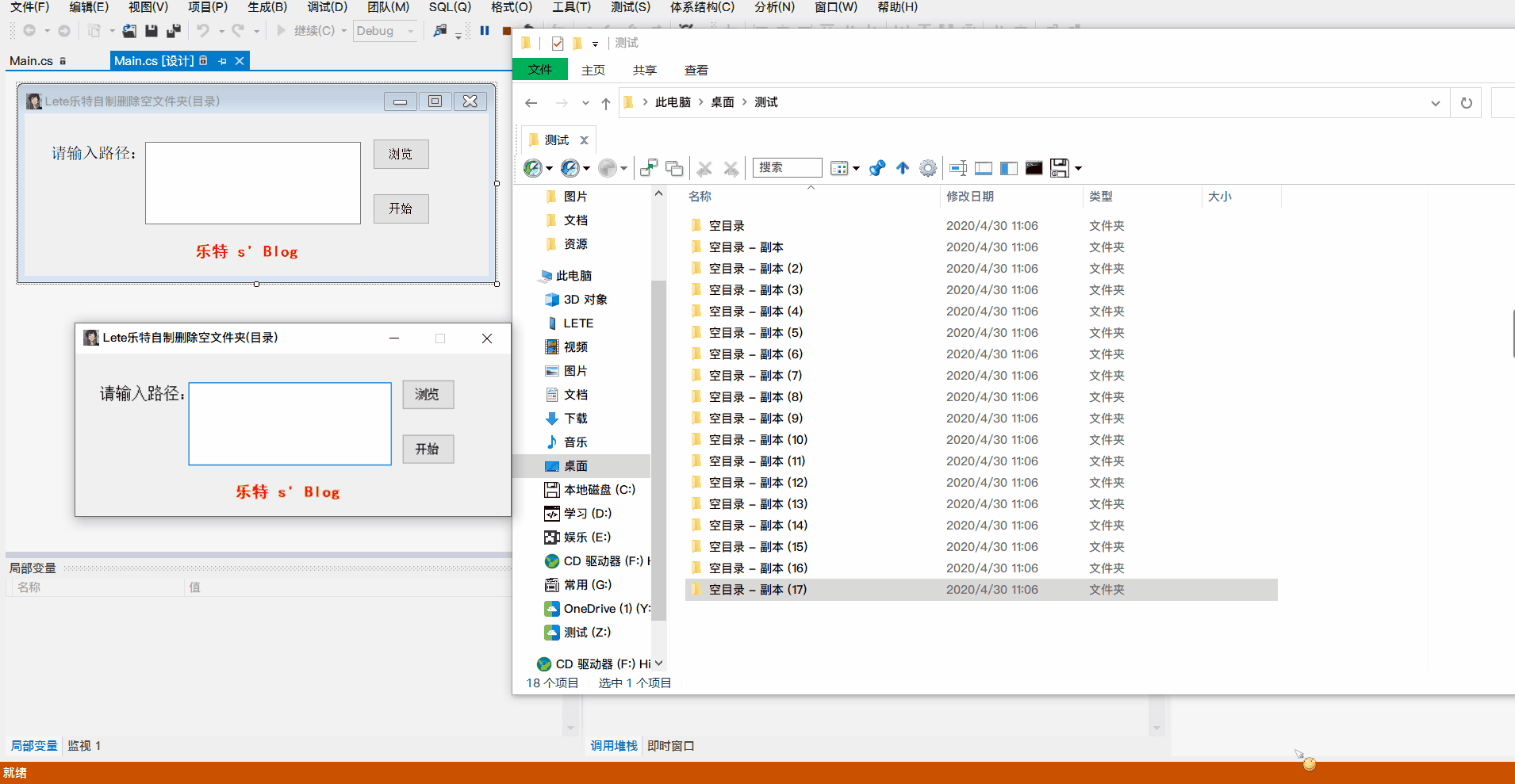This screenshot has height=784, width=1515.
Task: Click the Explorer back arrow
Action: coord(531,103)
